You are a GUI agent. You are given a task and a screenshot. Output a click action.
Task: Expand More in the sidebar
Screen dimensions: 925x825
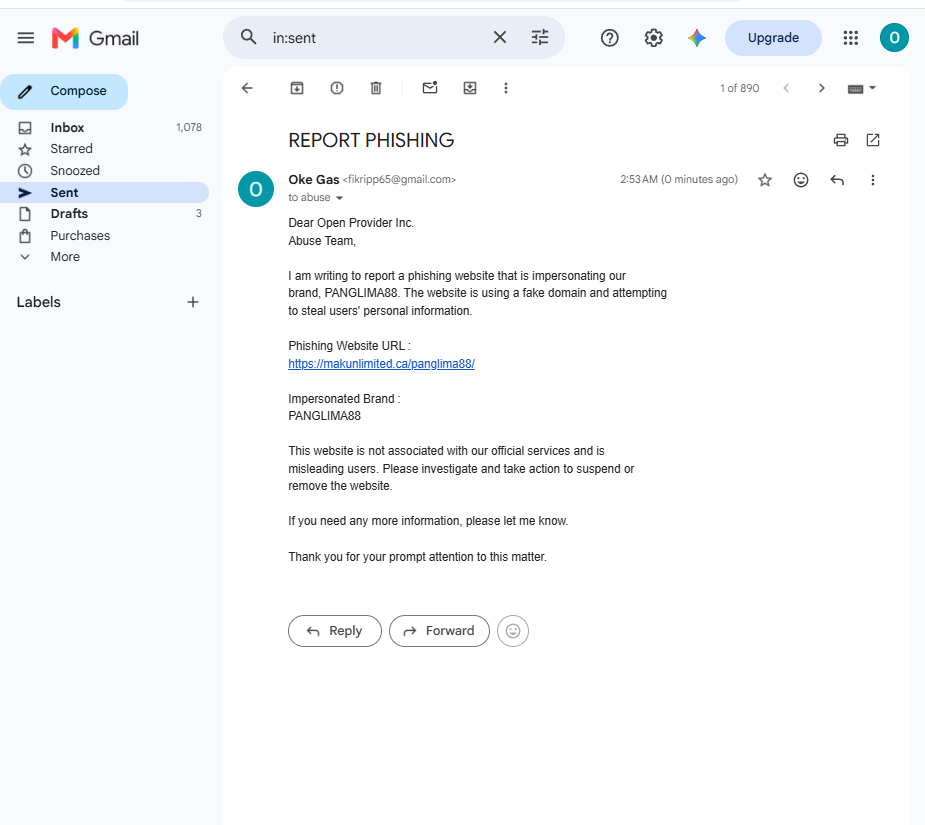tap(65, 257)
